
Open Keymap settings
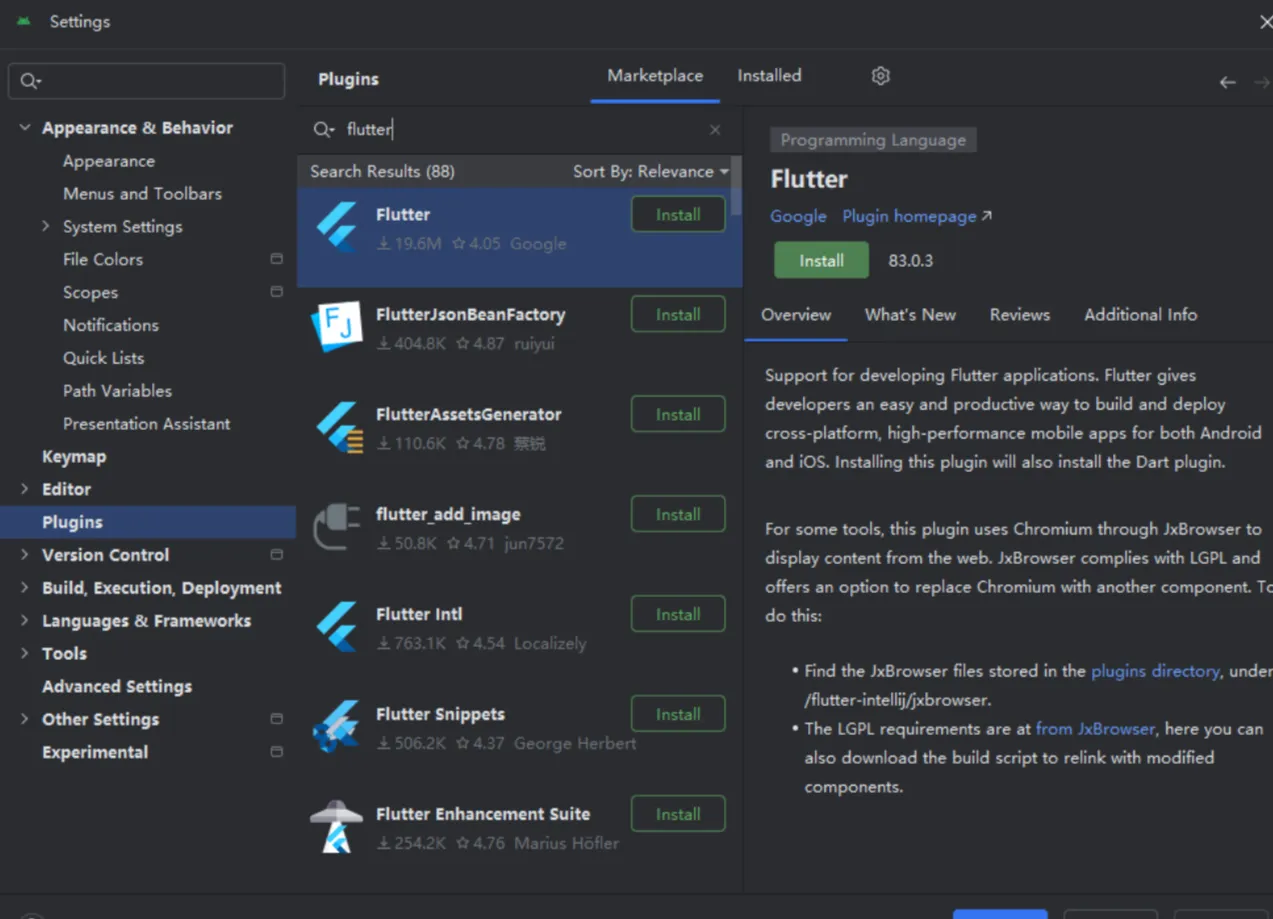[x=74, y=456]
